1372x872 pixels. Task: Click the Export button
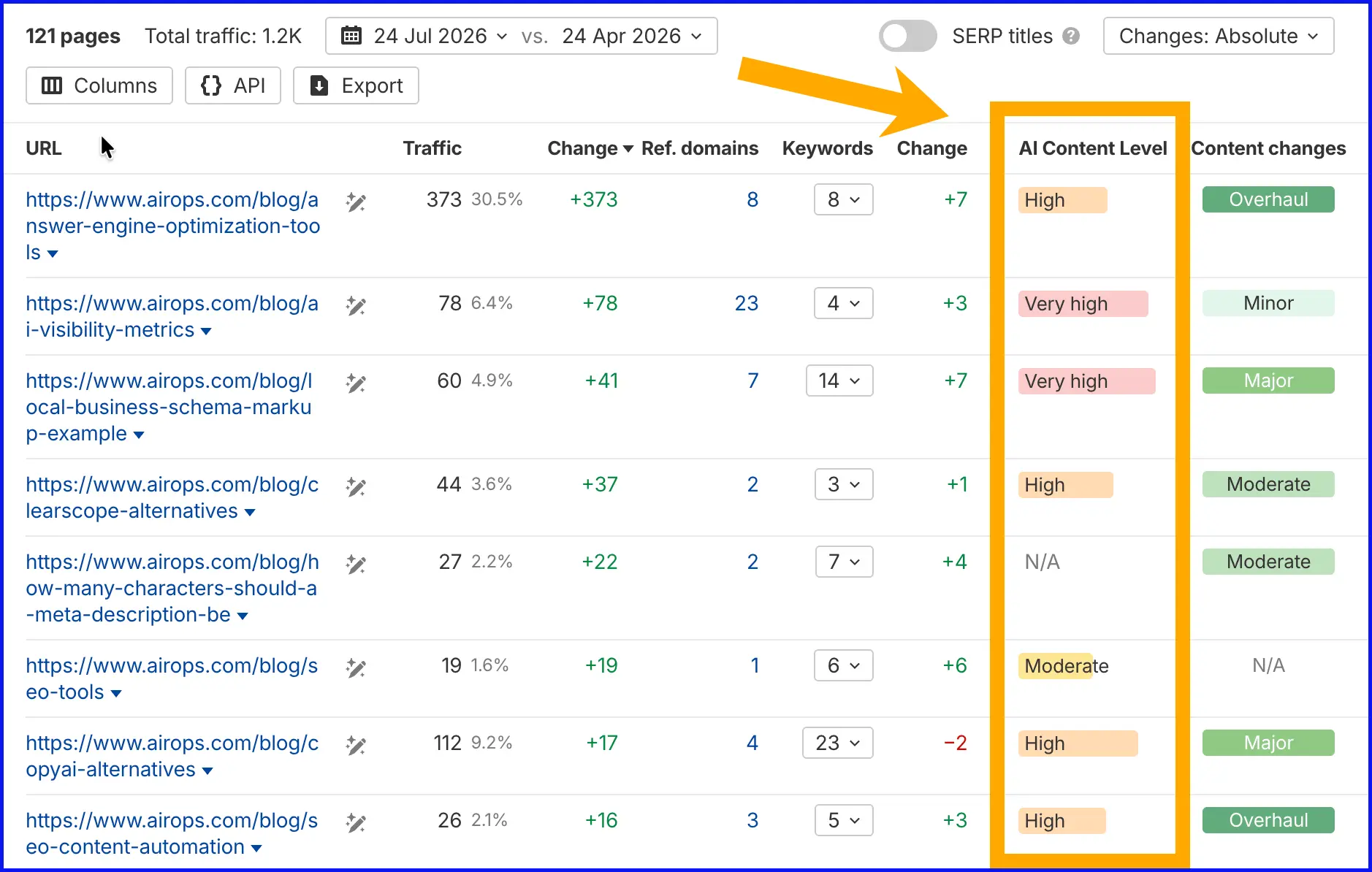click(x=356, y=85)
